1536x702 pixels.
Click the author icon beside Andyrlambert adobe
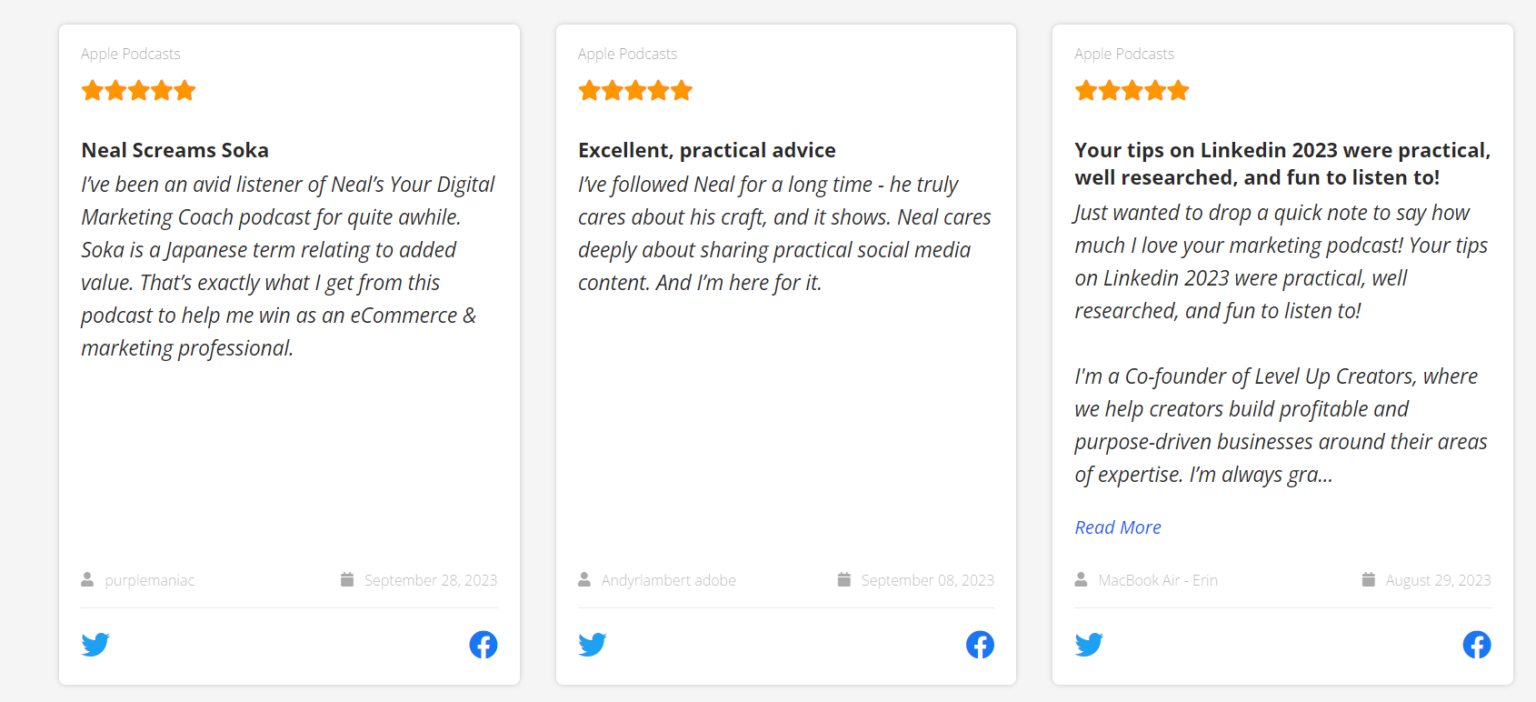[584, 578]
